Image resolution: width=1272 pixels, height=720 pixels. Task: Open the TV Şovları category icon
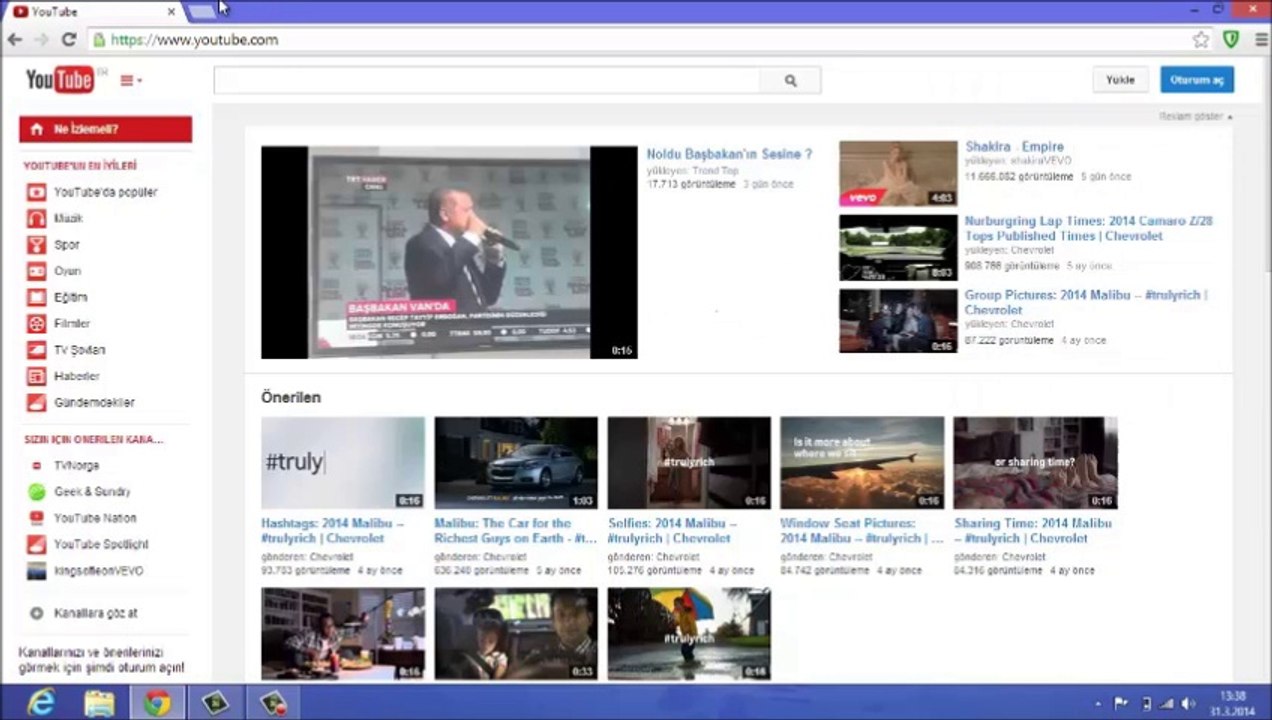coord(36,350)
